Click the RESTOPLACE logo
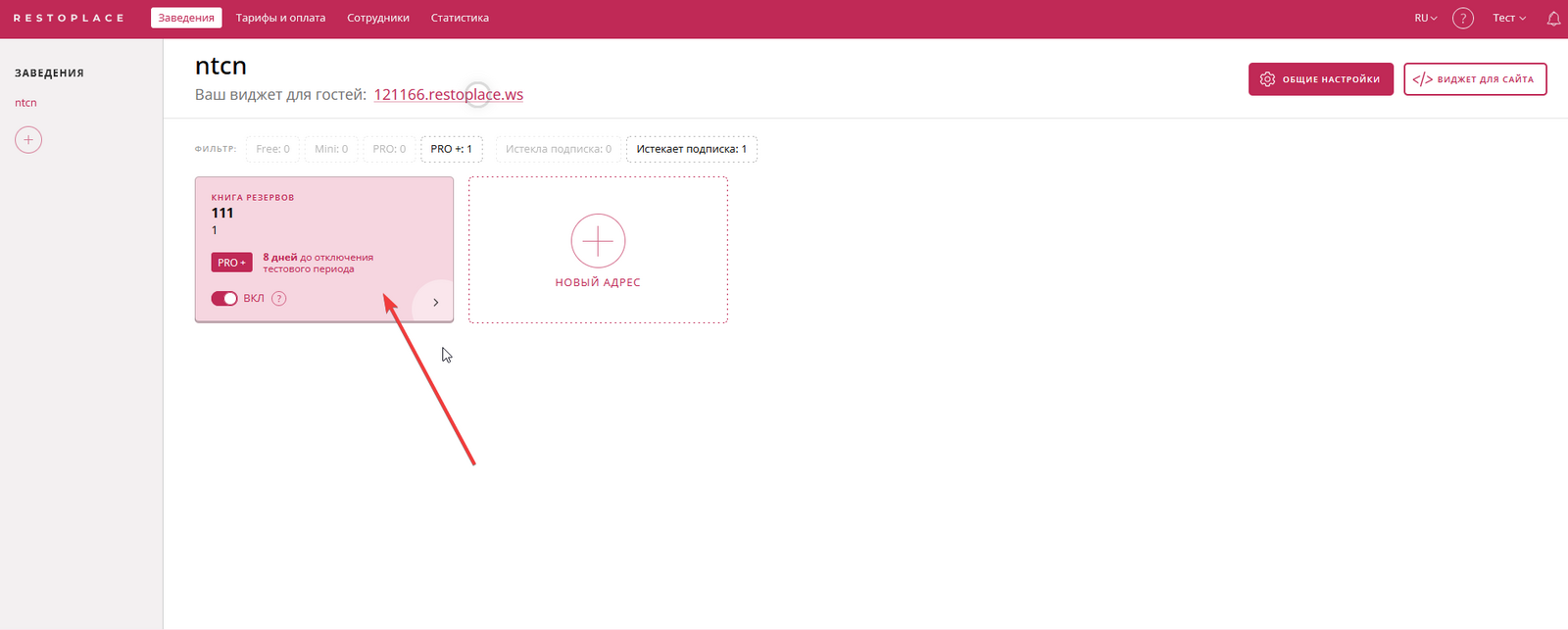 (69, 19)
